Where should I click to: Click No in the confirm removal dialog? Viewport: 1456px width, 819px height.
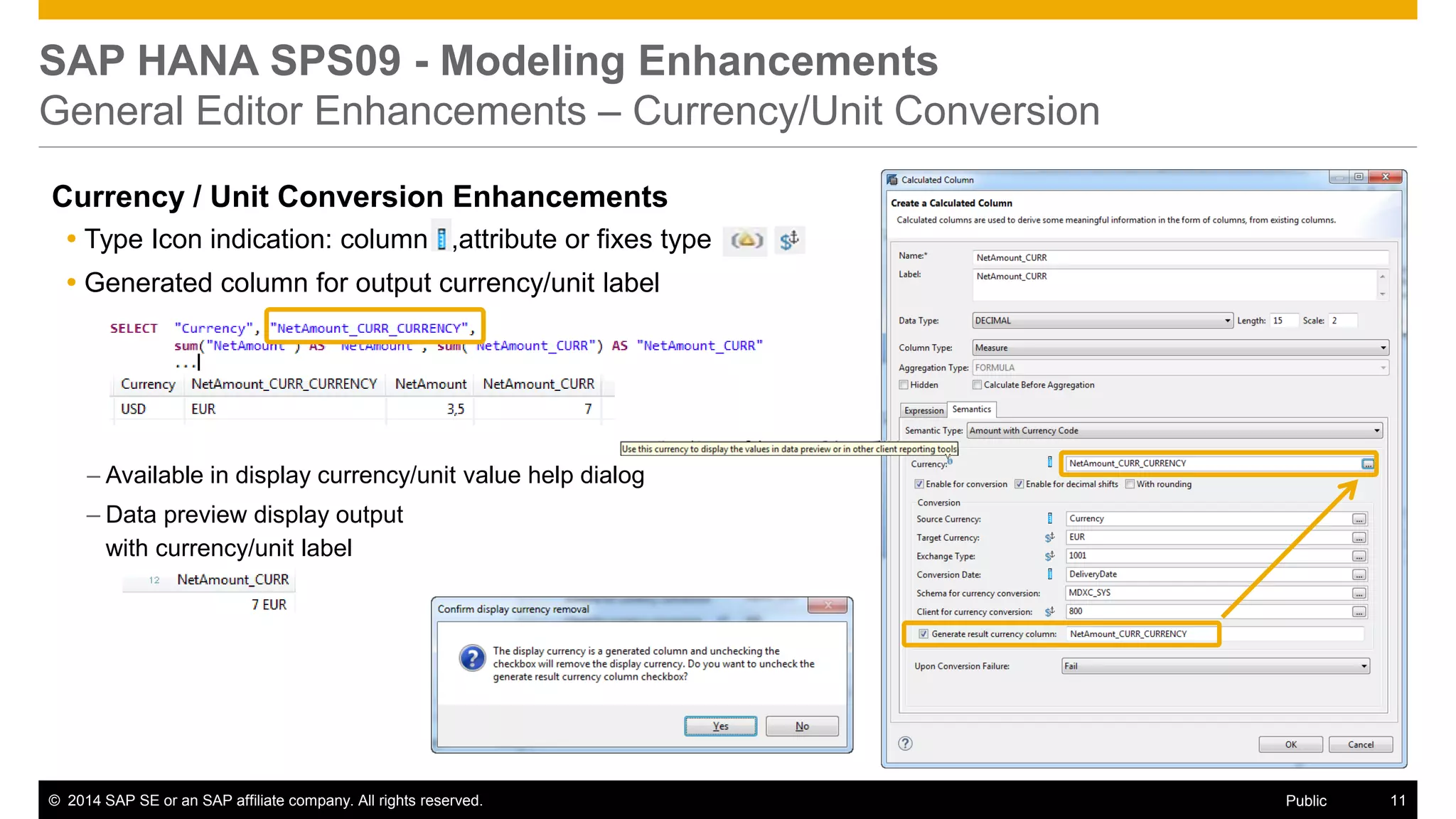click(802, 726)
